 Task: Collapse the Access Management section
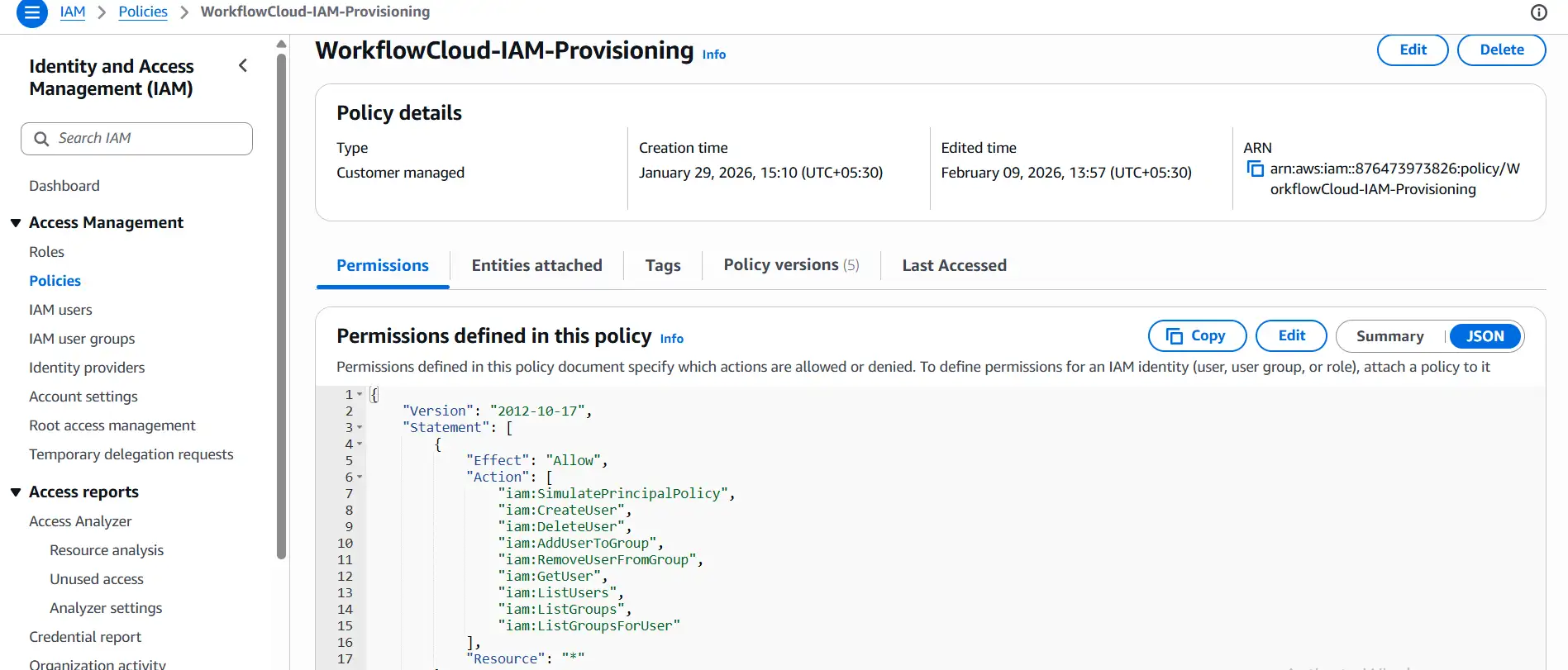click(x=16, y=223)
